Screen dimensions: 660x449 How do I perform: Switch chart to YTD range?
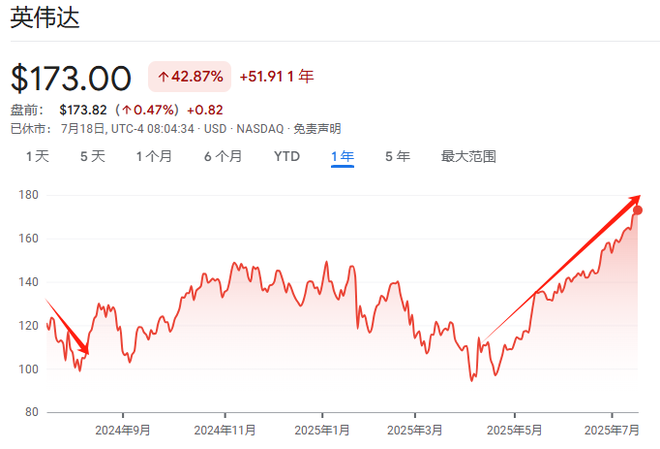coord(287,156)
